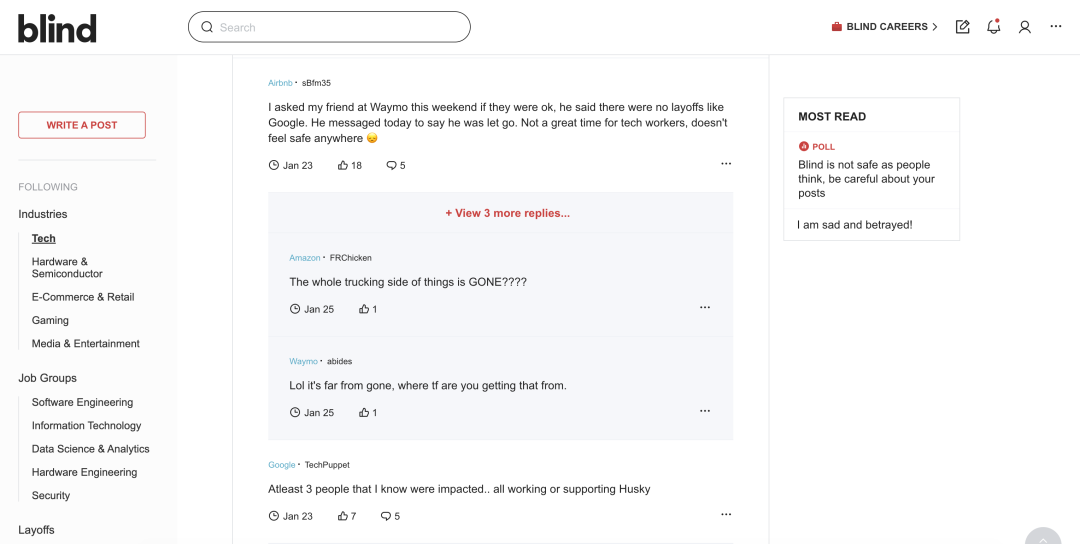Click the Write a Post button
This screenshot has width=1080, height=544.
82,125
